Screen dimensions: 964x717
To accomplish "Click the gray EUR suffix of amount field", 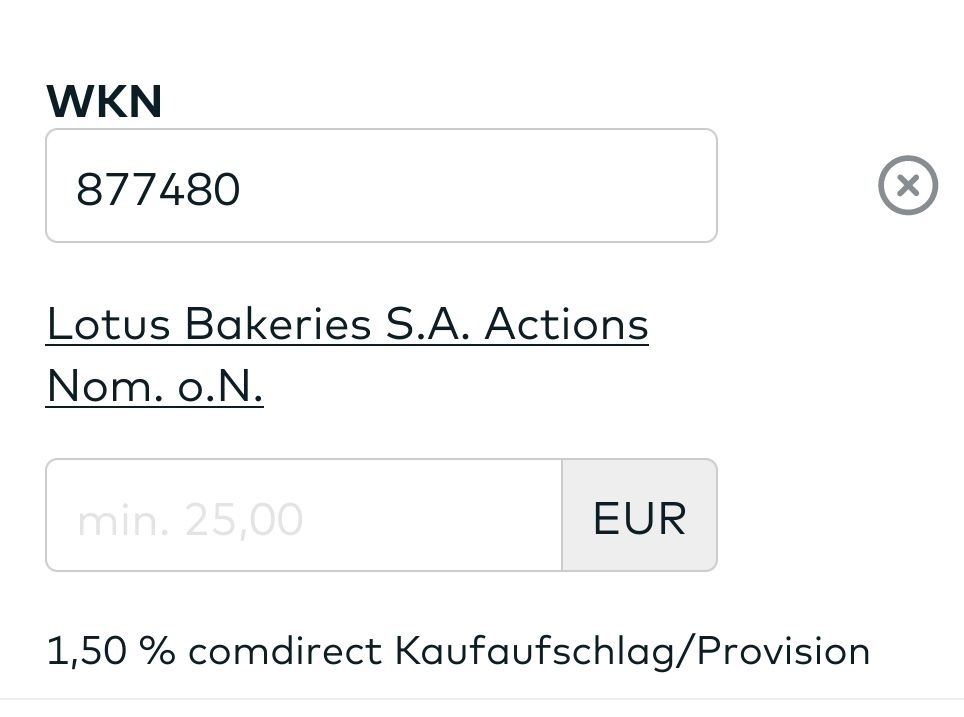I will [x=639, y=516].
